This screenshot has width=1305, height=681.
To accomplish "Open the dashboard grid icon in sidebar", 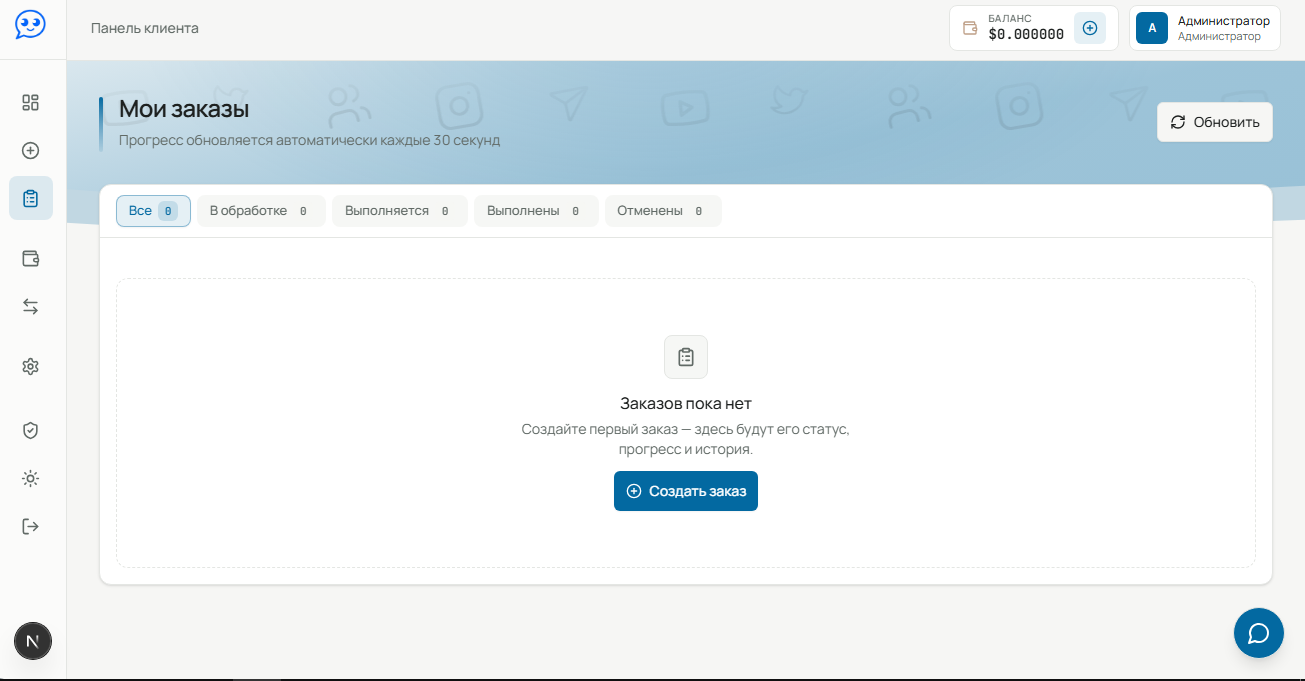I will tap(31, 102).
